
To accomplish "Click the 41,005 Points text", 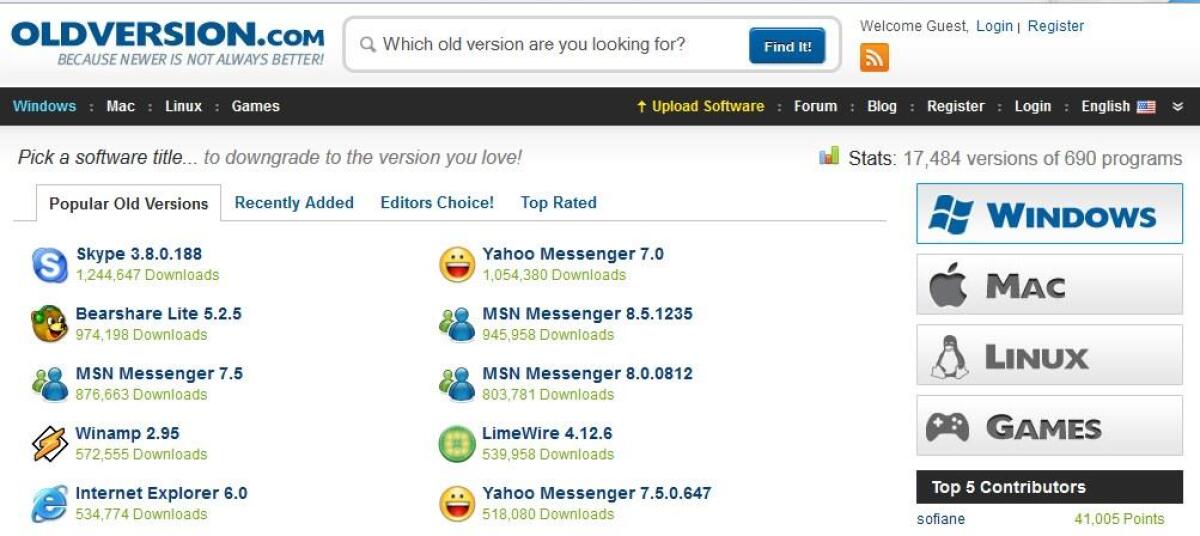I will tap(1119, 519).
